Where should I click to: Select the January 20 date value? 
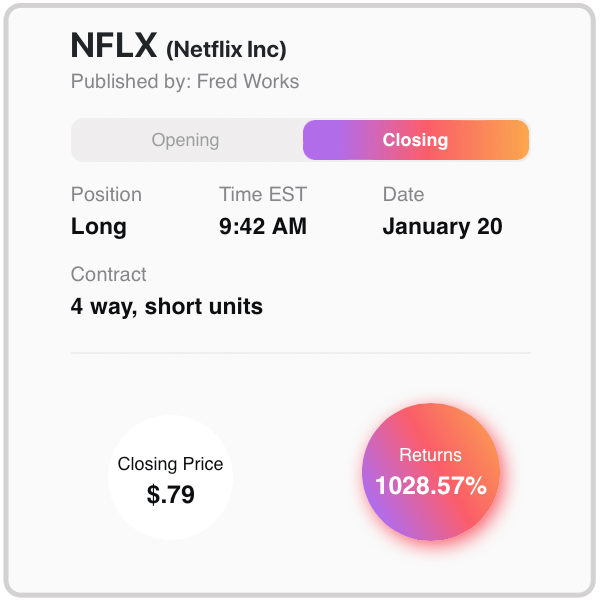pos(442,227)
